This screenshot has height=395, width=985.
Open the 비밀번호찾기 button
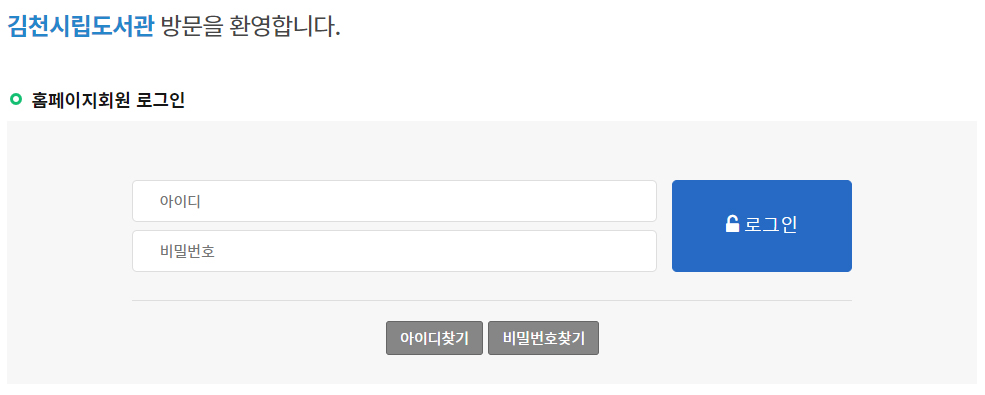click(543, 338)
